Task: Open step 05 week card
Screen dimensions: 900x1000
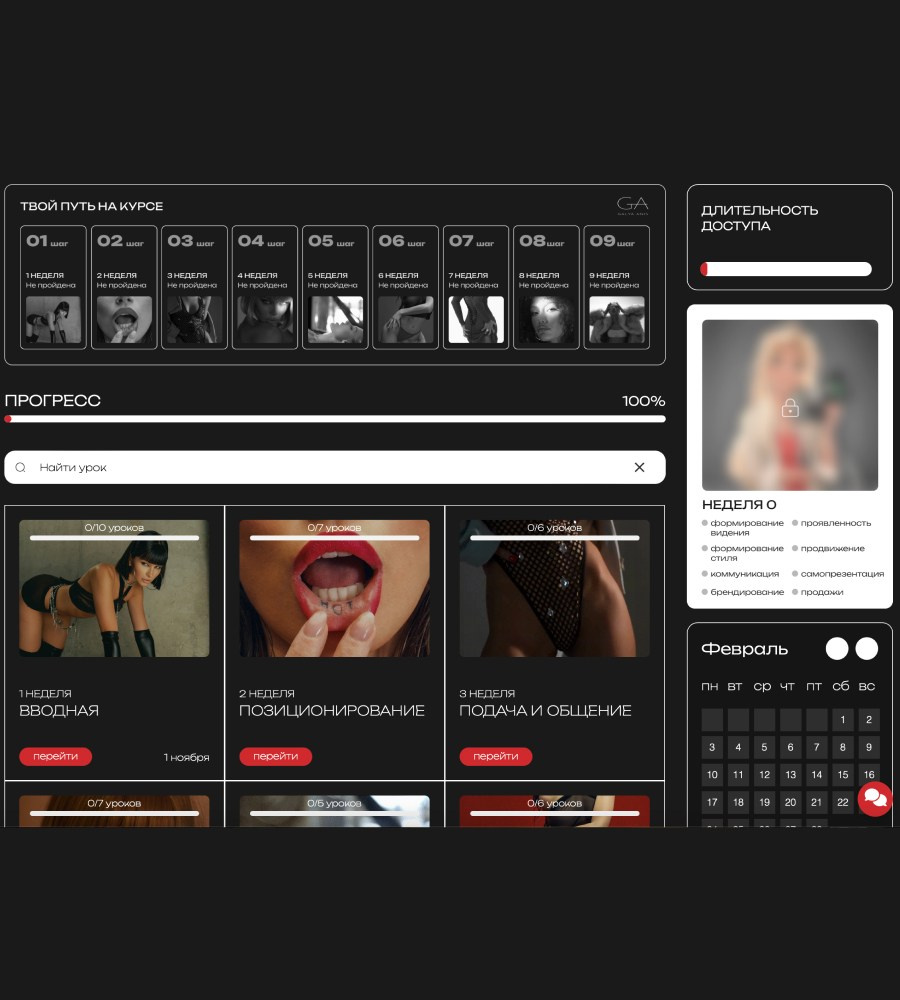Action: tap(335, 287)
